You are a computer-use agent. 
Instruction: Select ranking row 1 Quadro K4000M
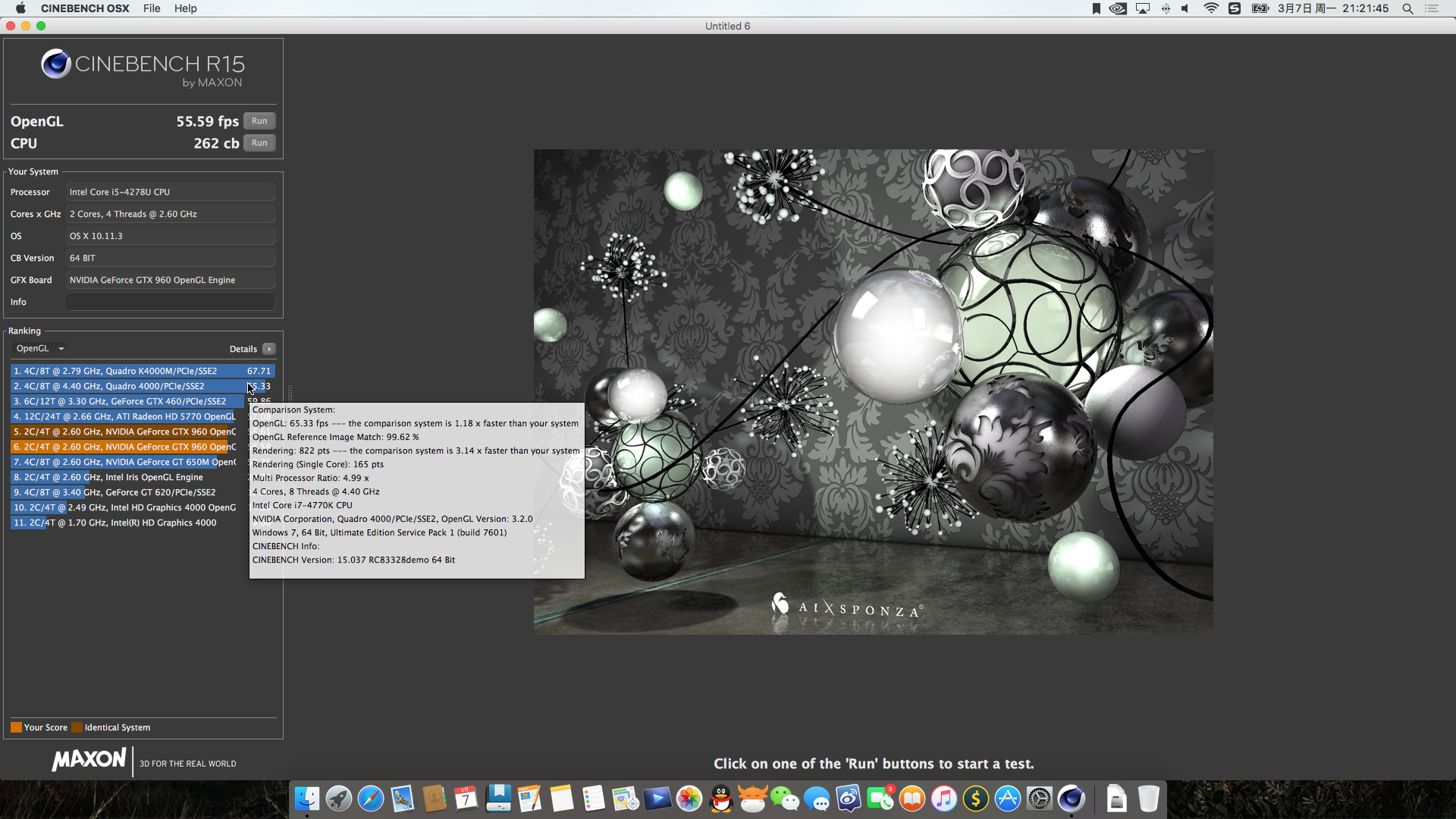143,371
